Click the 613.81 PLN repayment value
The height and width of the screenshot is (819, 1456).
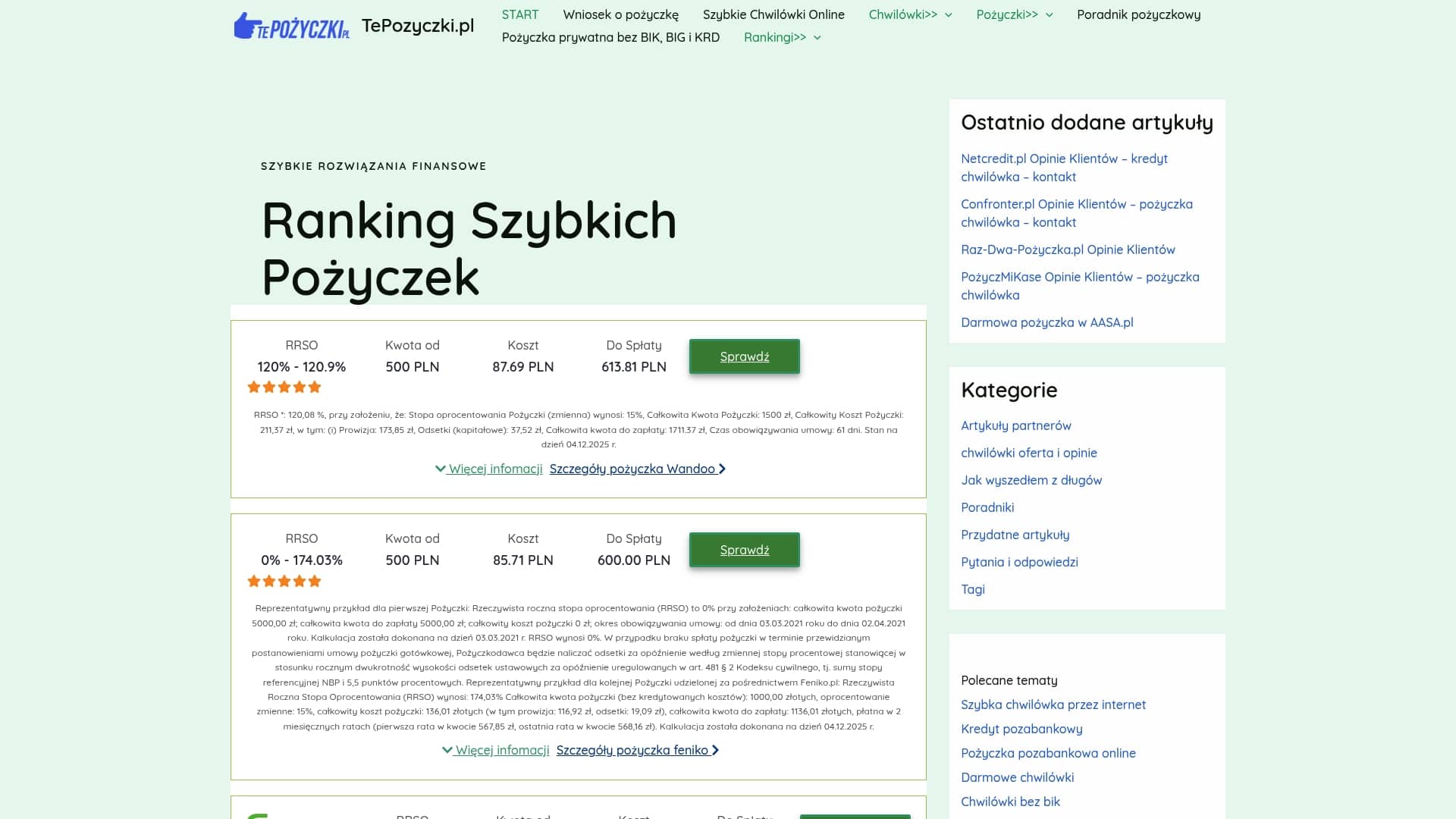click(633, 367)
